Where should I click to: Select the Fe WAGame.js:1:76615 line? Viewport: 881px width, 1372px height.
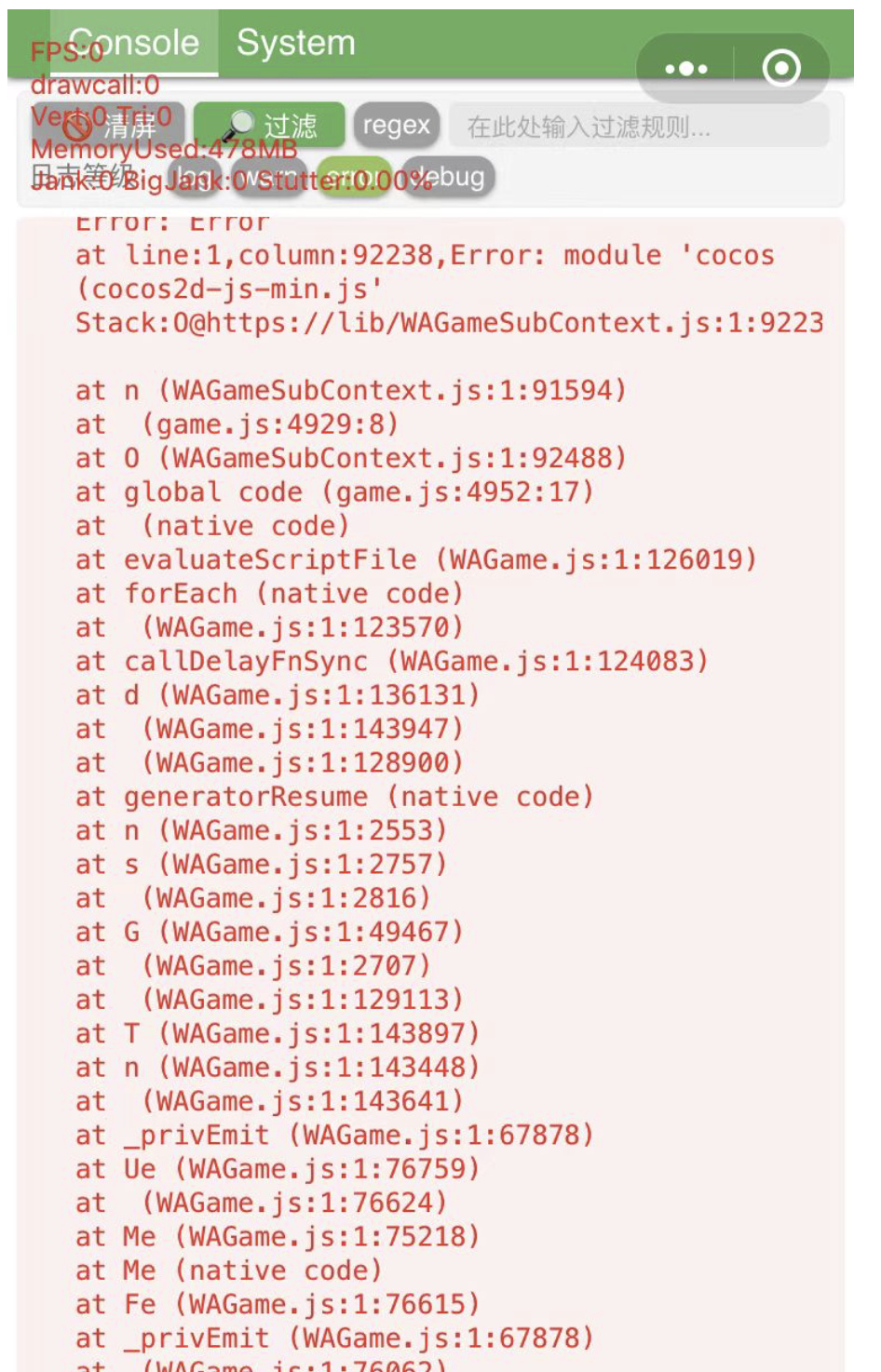(x=277, y=1304)
